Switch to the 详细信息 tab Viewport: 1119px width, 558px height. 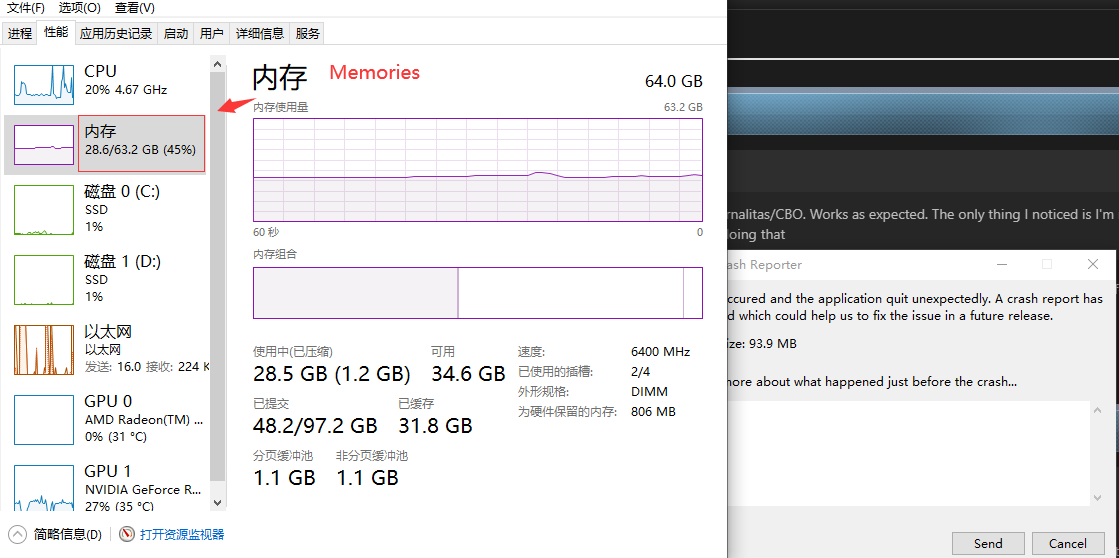click(x=260, y=33)
